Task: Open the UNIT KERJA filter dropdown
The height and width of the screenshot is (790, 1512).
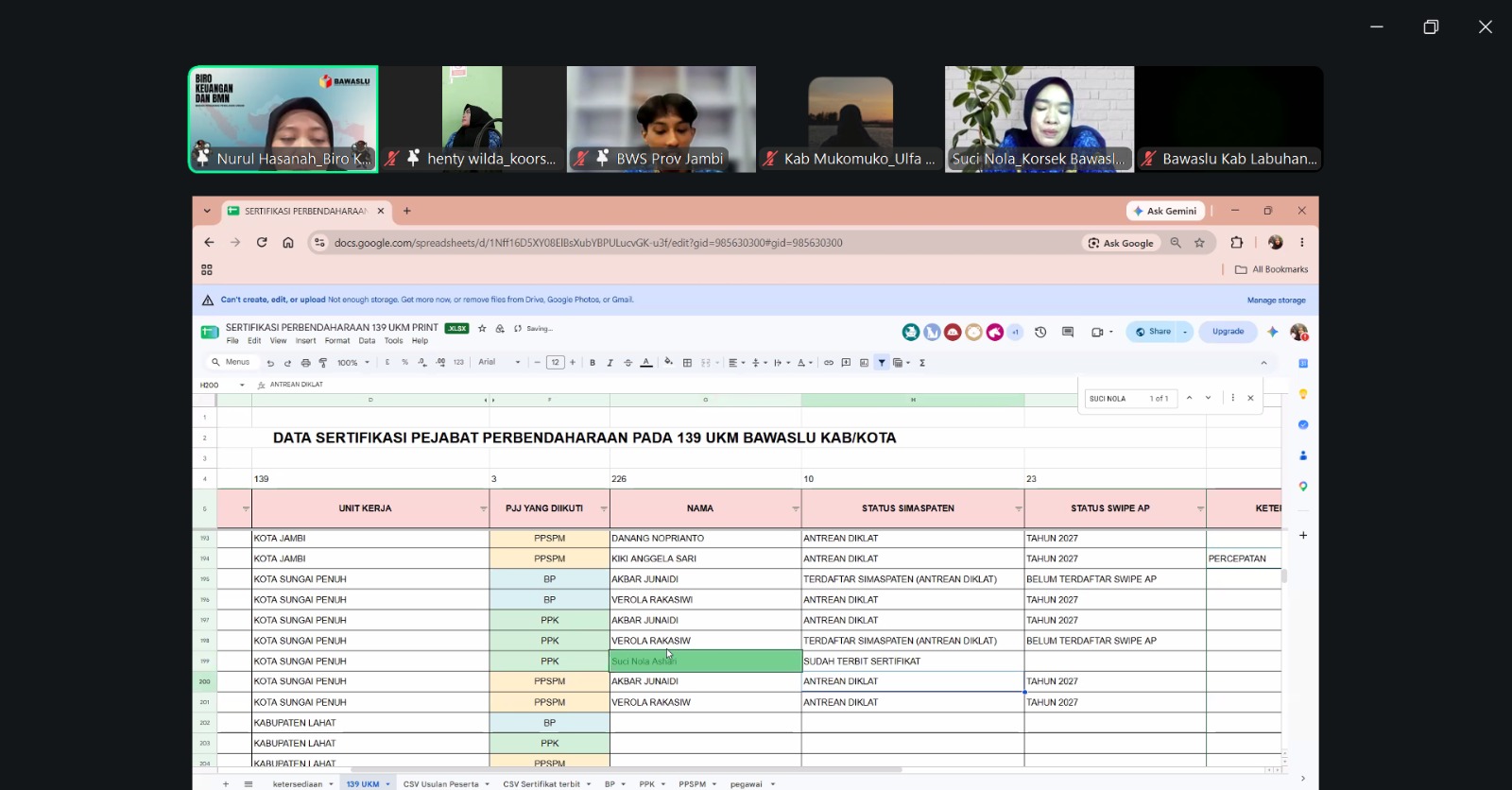Action: pyautogui.click(x=483, y=509)
